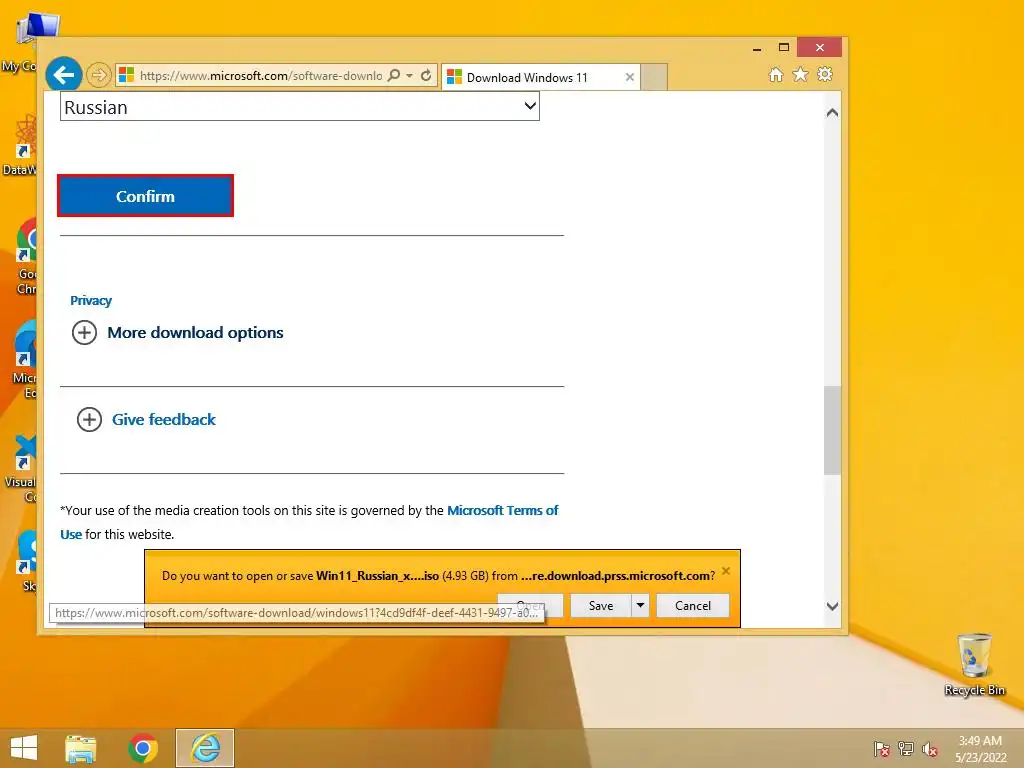Switch to the Download Windows 11 tab
The width and height of the screenshot is (1024, 768).
[541, 77]
